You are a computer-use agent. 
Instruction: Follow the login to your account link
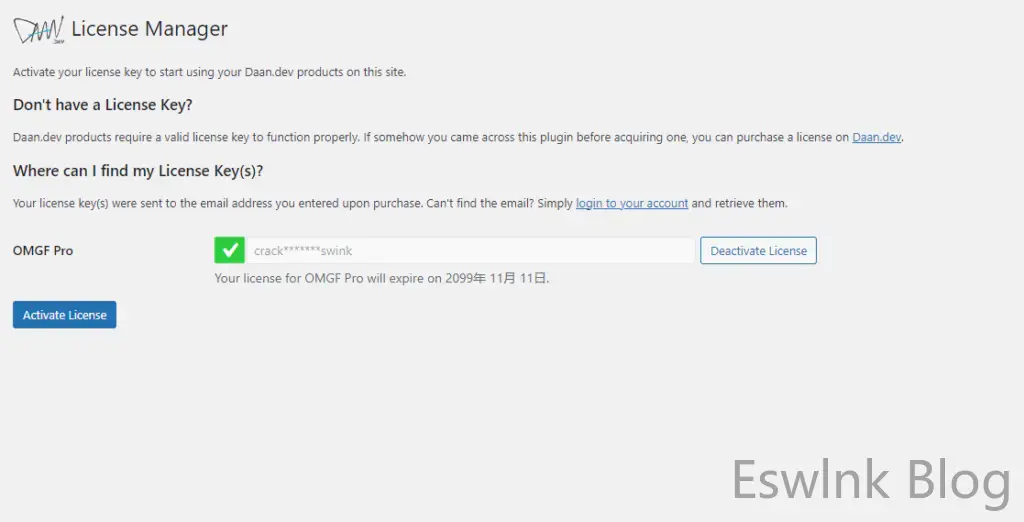point(632,203)
